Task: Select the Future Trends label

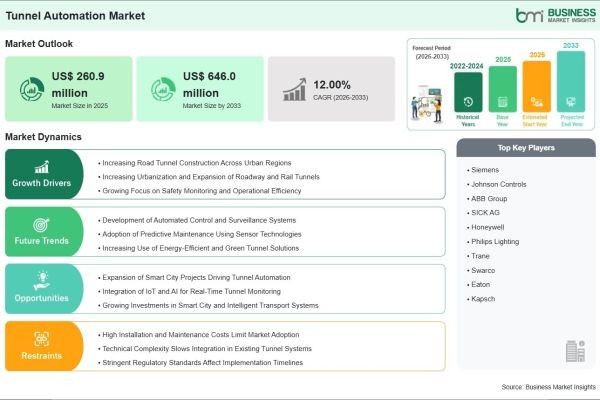Action: coord(42,241)
